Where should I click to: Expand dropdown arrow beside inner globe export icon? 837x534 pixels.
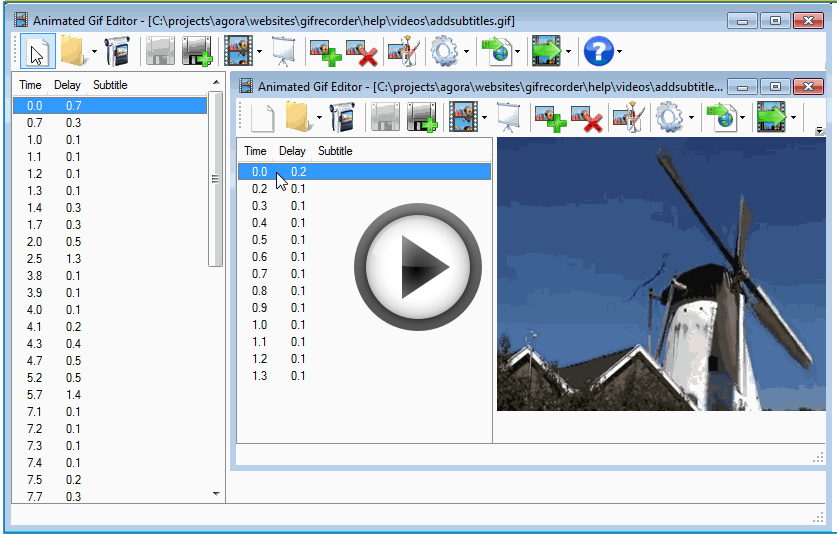(x=742, y=117)
